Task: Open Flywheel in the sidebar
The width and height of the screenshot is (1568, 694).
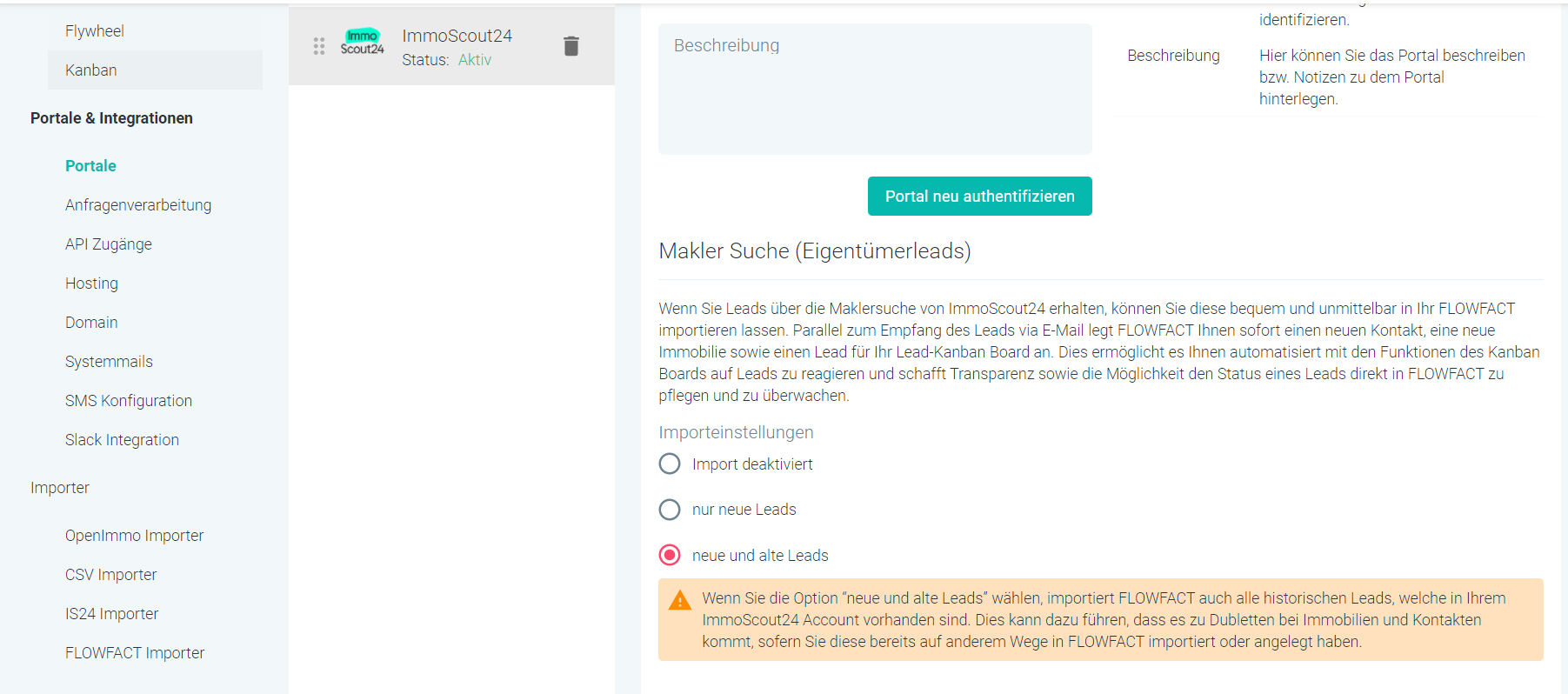Action: pos(95,31)
